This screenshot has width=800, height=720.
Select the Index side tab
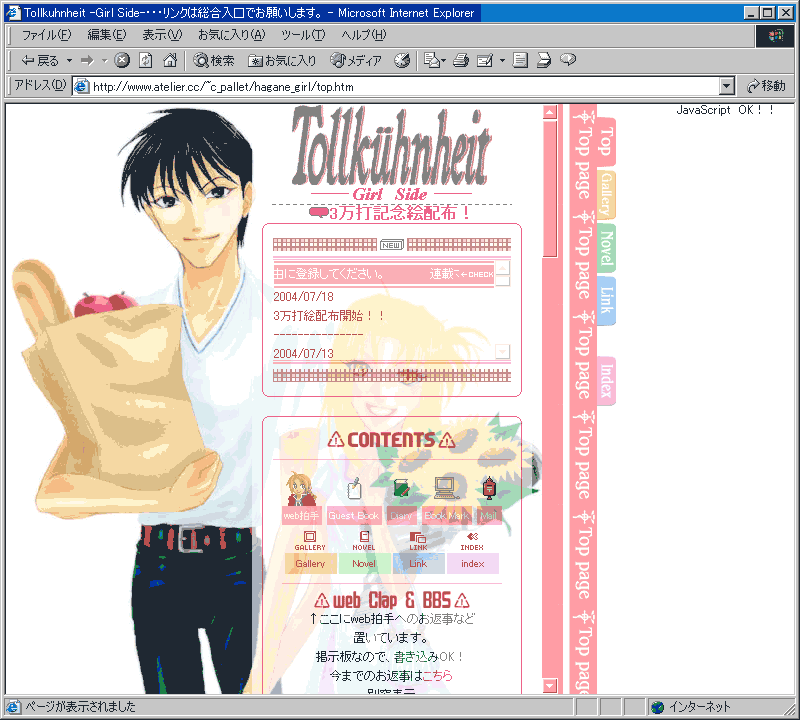pos(606,380)
